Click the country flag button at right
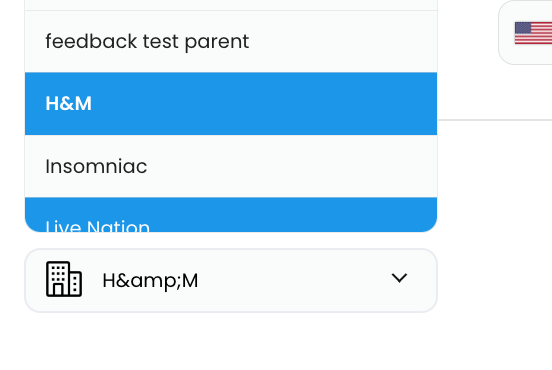The height and width of the screenshot is (370, 552). click(525, 32)
